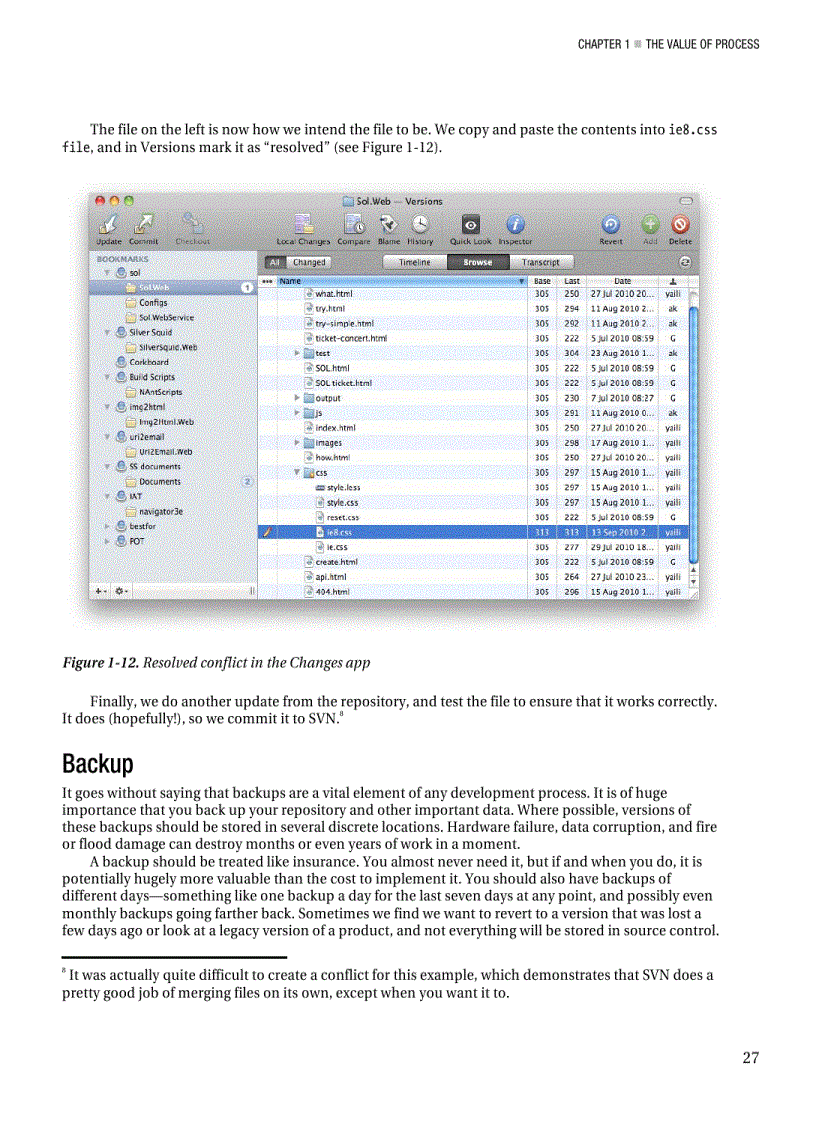Screen dimensions: 816x1123
Task: Collapse the css folder in the file list
Action: pos(296,473)
